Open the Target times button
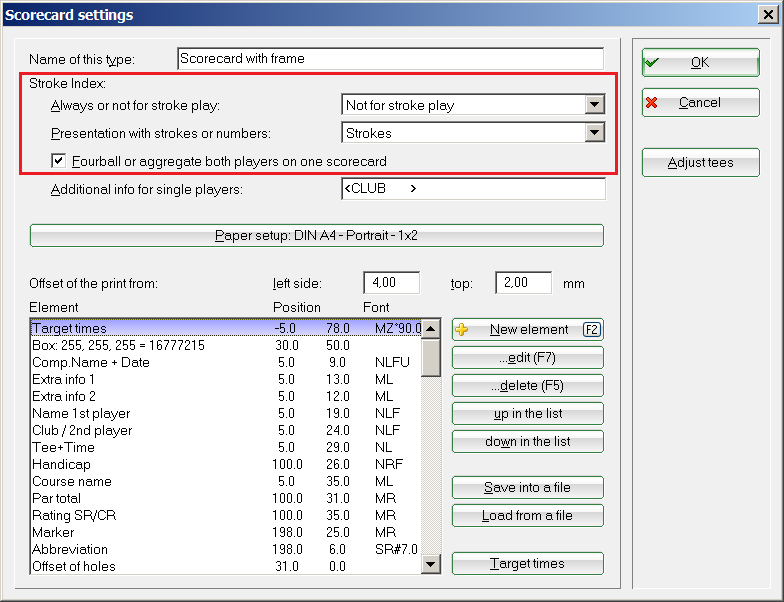Image resolution: width=784 pixels, height=602 pixels. click(x=527, y=564)
